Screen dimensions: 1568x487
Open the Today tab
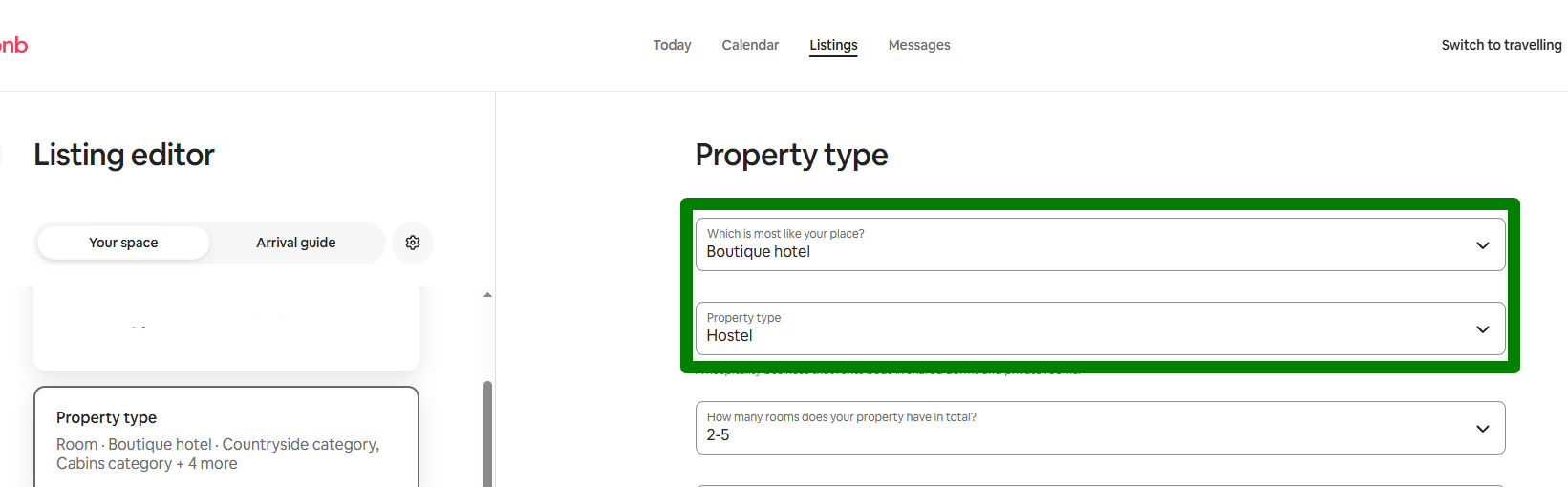click(672, 45)
